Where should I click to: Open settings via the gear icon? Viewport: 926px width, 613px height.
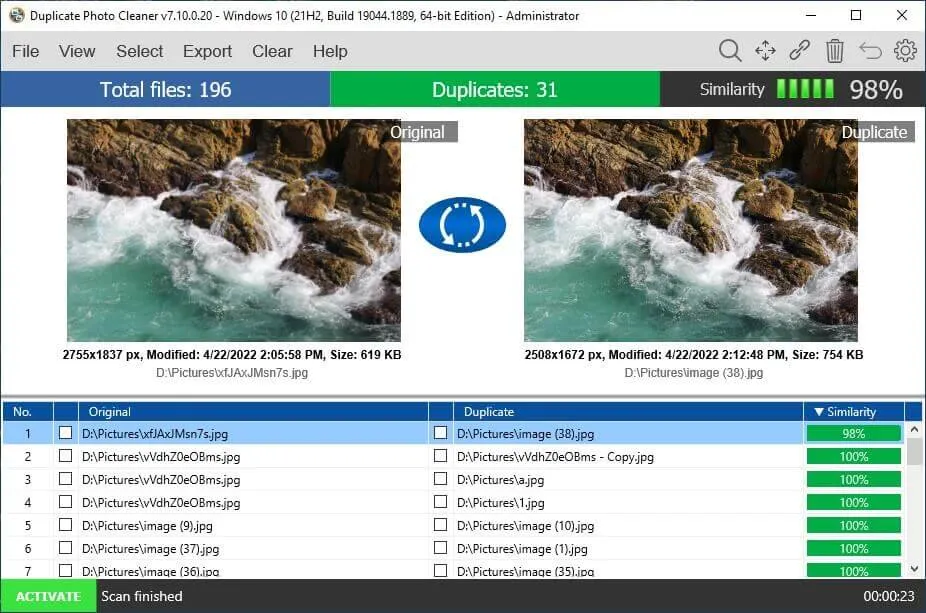[905, 51]
